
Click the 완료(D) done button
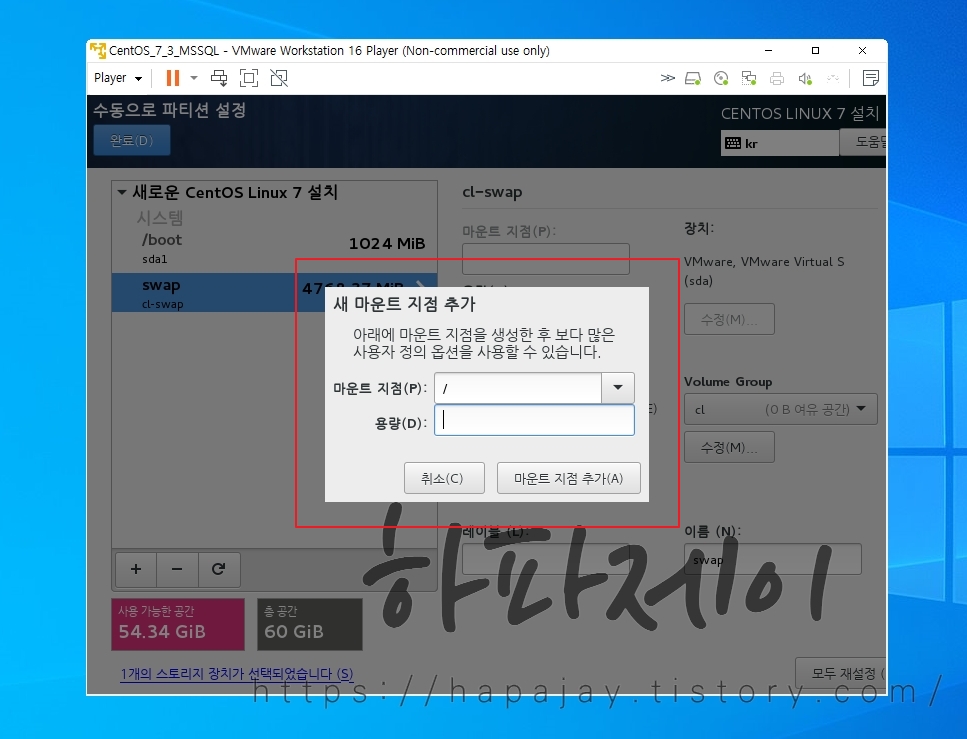(x=131, y=141)
